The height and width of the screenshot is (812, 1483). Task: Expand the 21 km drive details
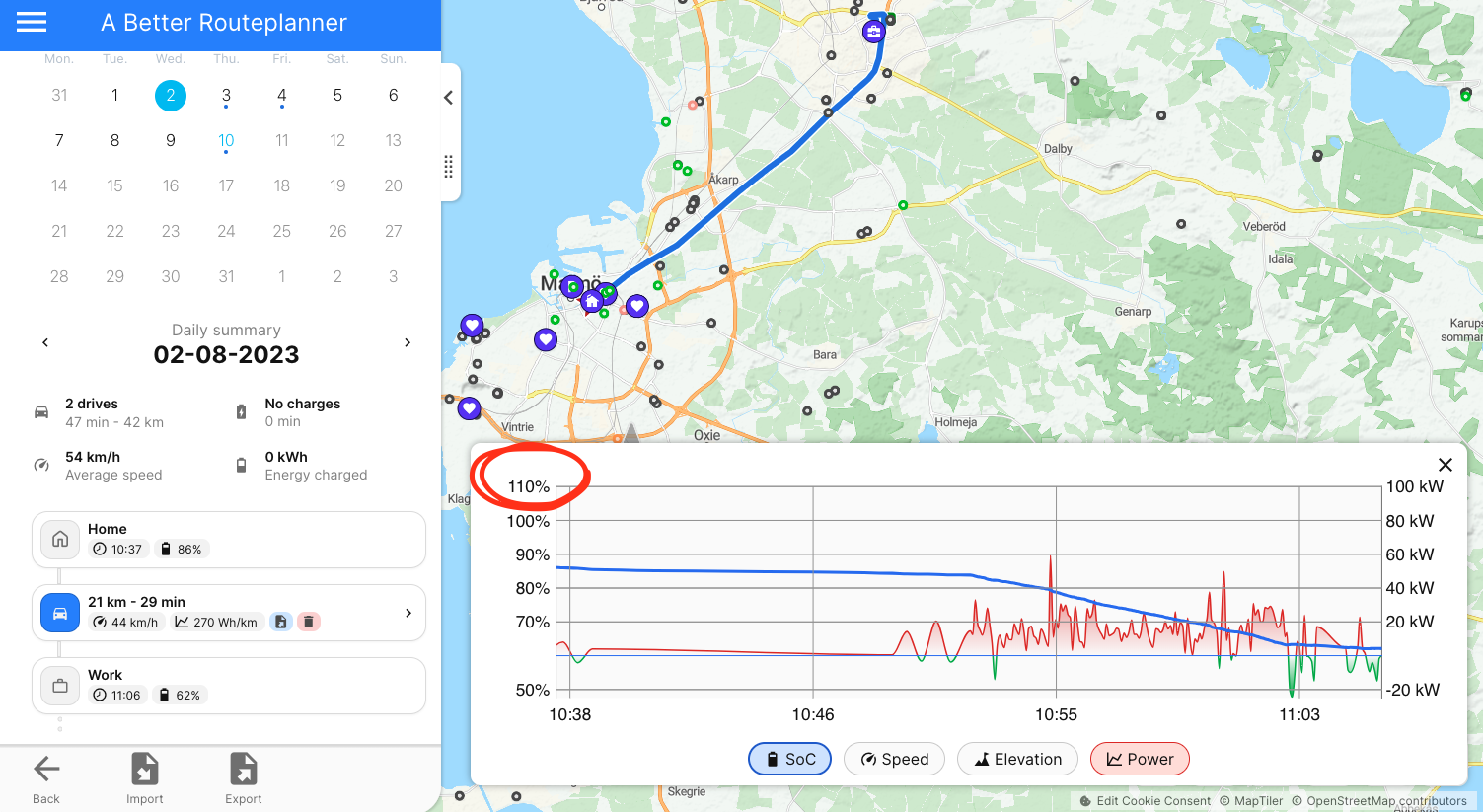[408, 613]
